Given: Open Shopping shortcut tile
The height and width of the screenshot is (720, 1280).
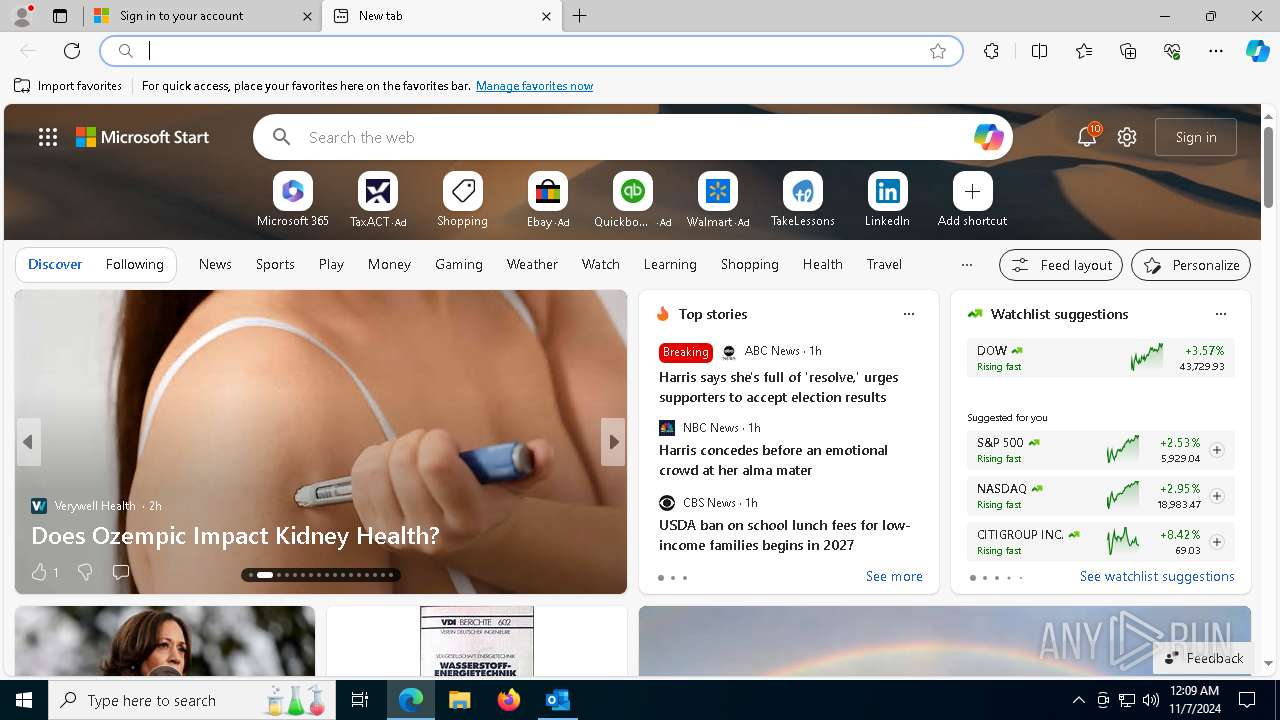Looking at the screenshot, I should (462, 200).
